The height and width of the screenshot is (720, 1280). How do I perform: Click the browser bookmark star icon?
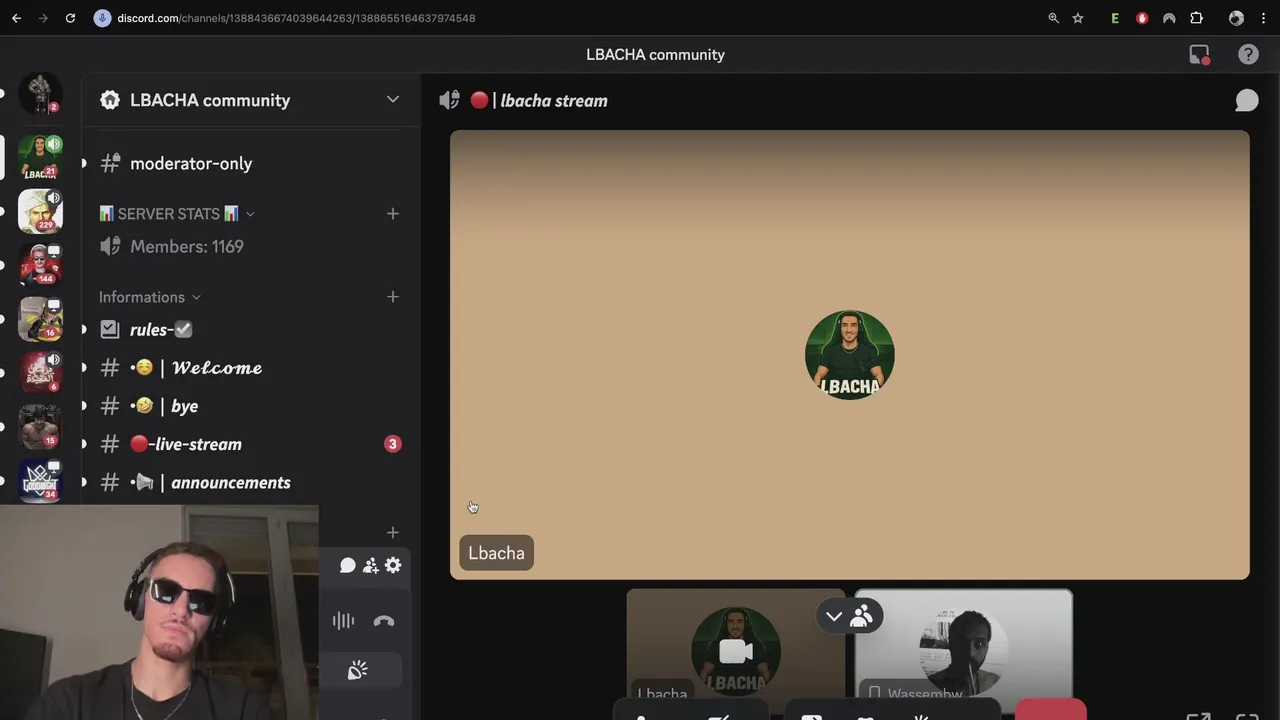click(1078, 18)
